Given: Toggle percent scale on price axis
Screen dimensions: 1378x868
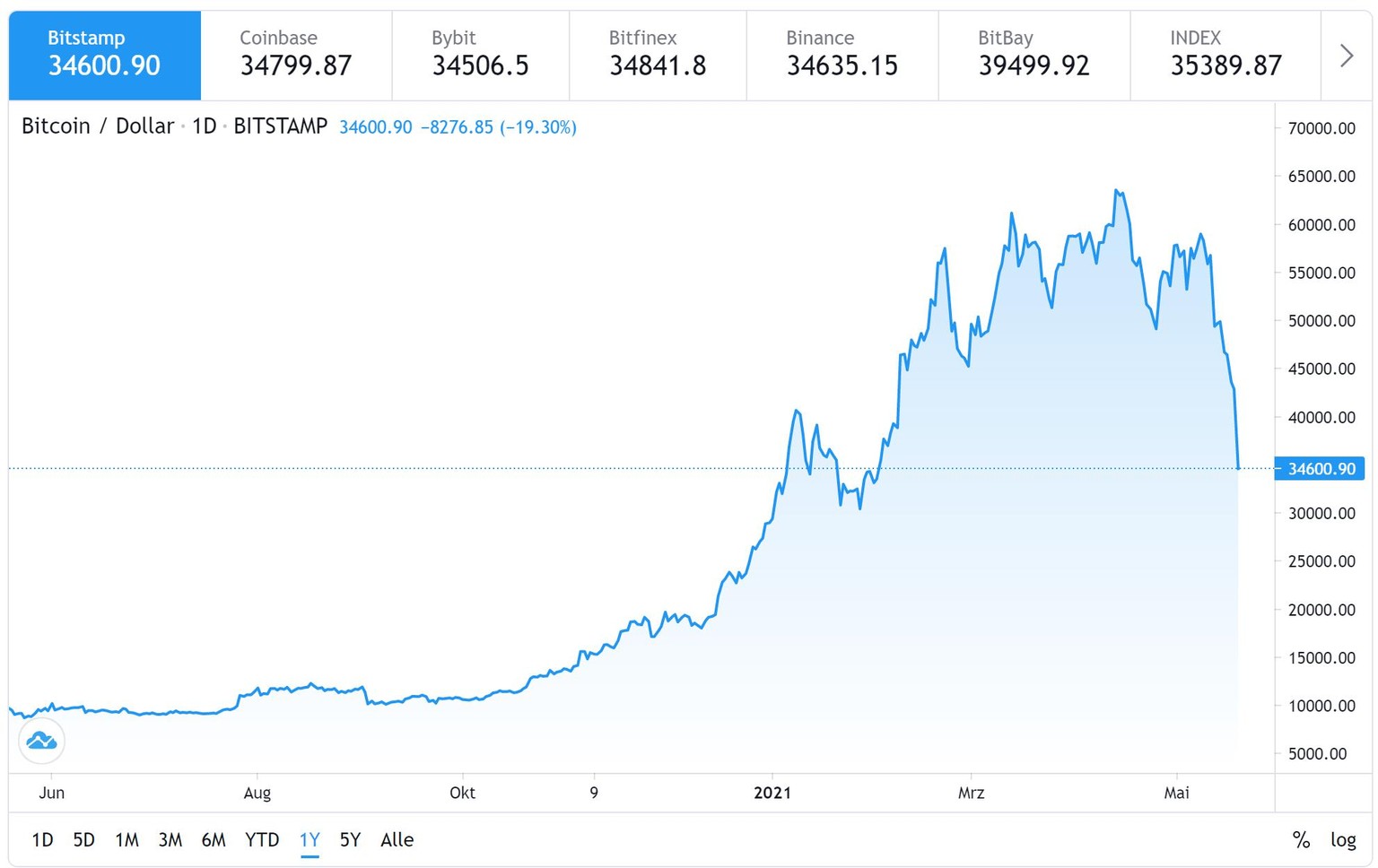Looking at the screenshot, I should coord(1301,840).
